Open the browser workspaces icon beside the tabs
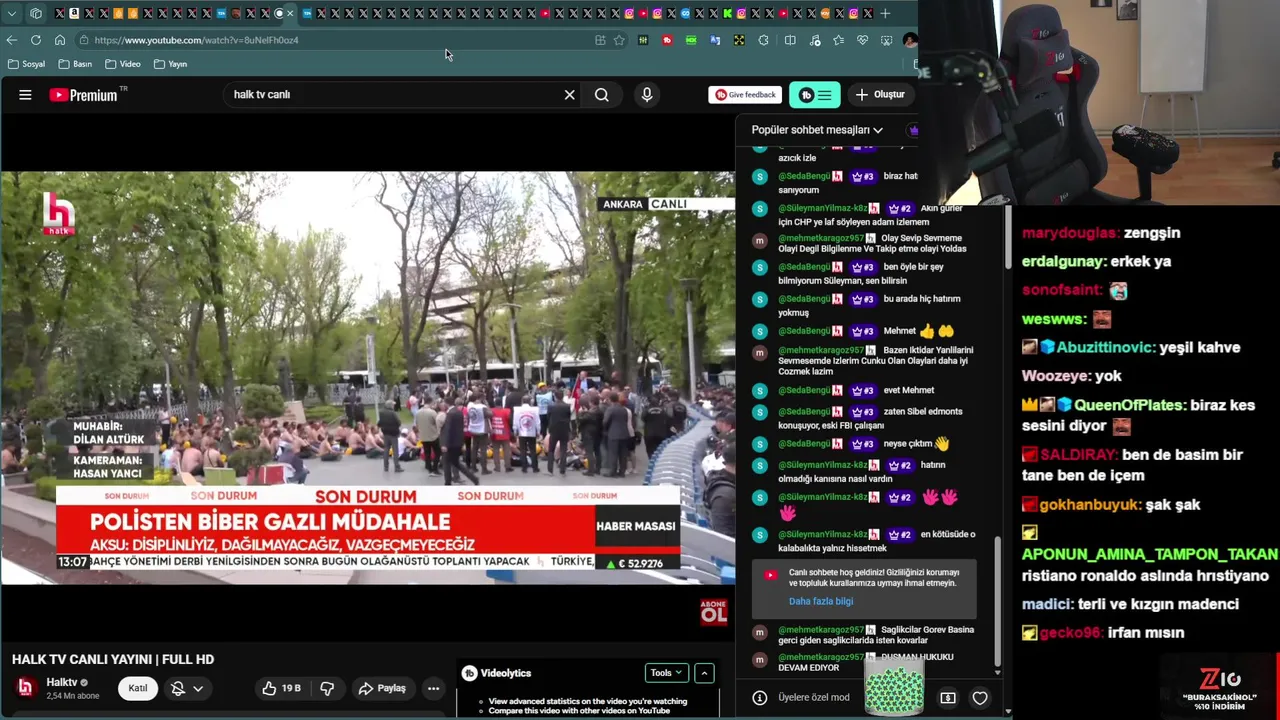This screenshot has height=720, width=1280. 36,13
